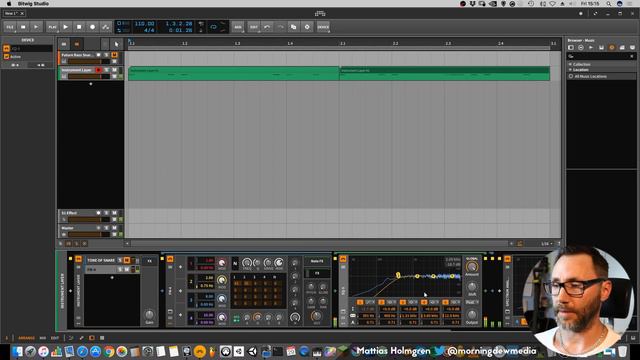Toggle EQ band 3 enable button
The width and height of the screenshot is (640, 360).
point(402,302)
